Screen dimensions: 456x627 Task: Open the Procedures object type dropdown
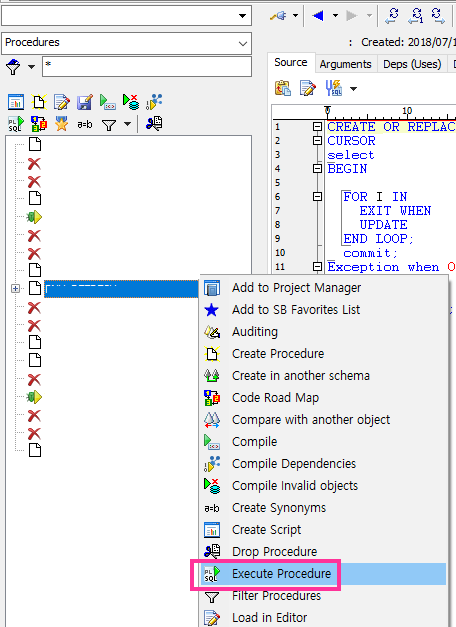click(x=242, y=44)
